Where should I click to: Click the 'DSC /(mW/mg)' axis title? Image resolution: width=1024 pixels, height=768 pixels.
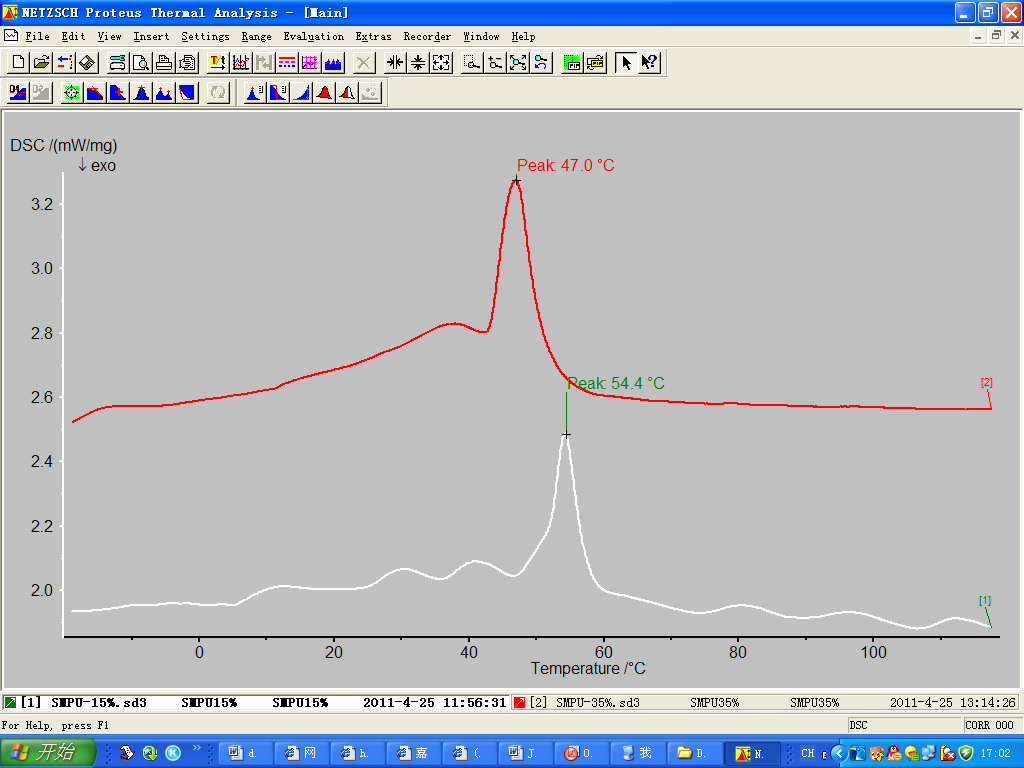coord(64,145)
